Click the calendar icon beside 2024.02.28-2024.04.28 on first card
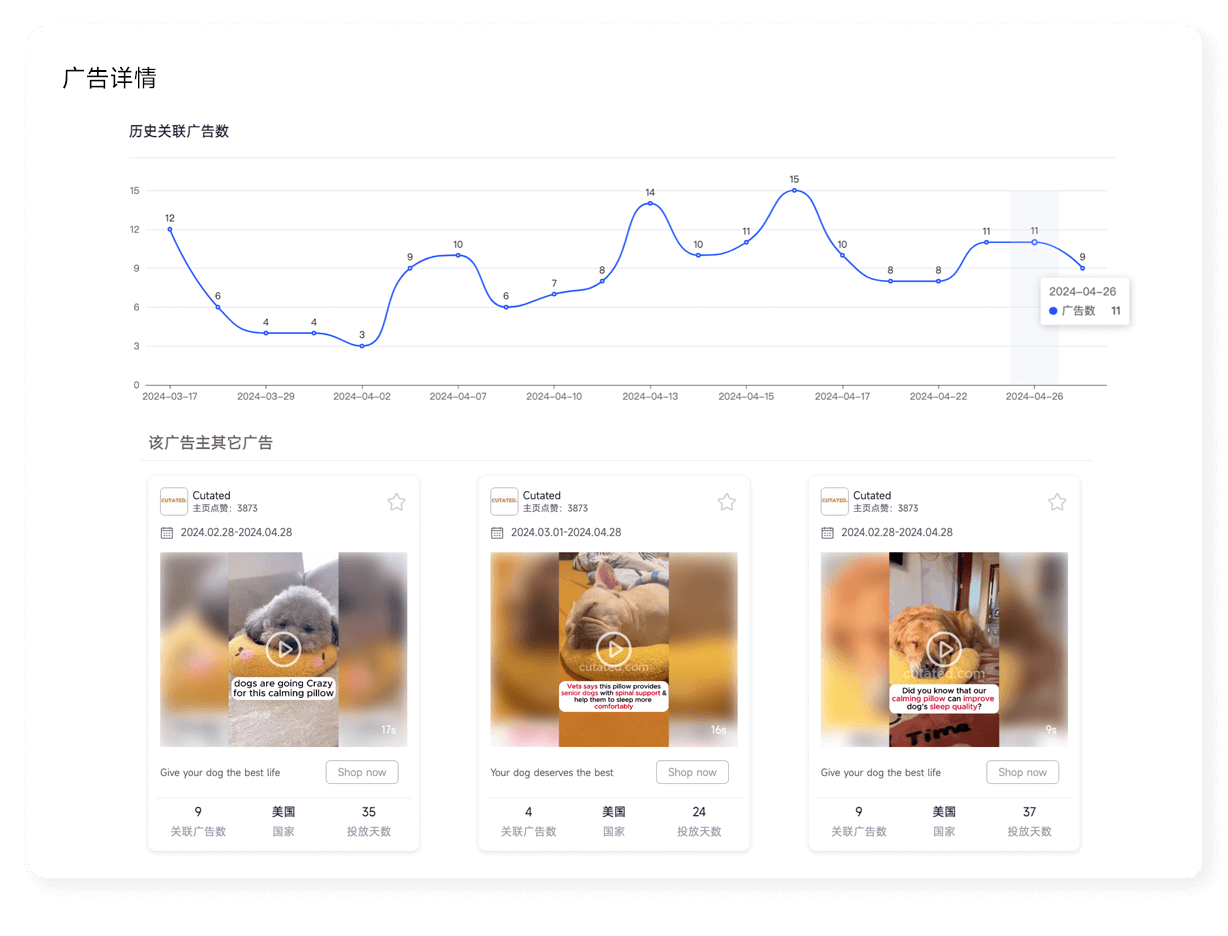 tap(166, 533)
